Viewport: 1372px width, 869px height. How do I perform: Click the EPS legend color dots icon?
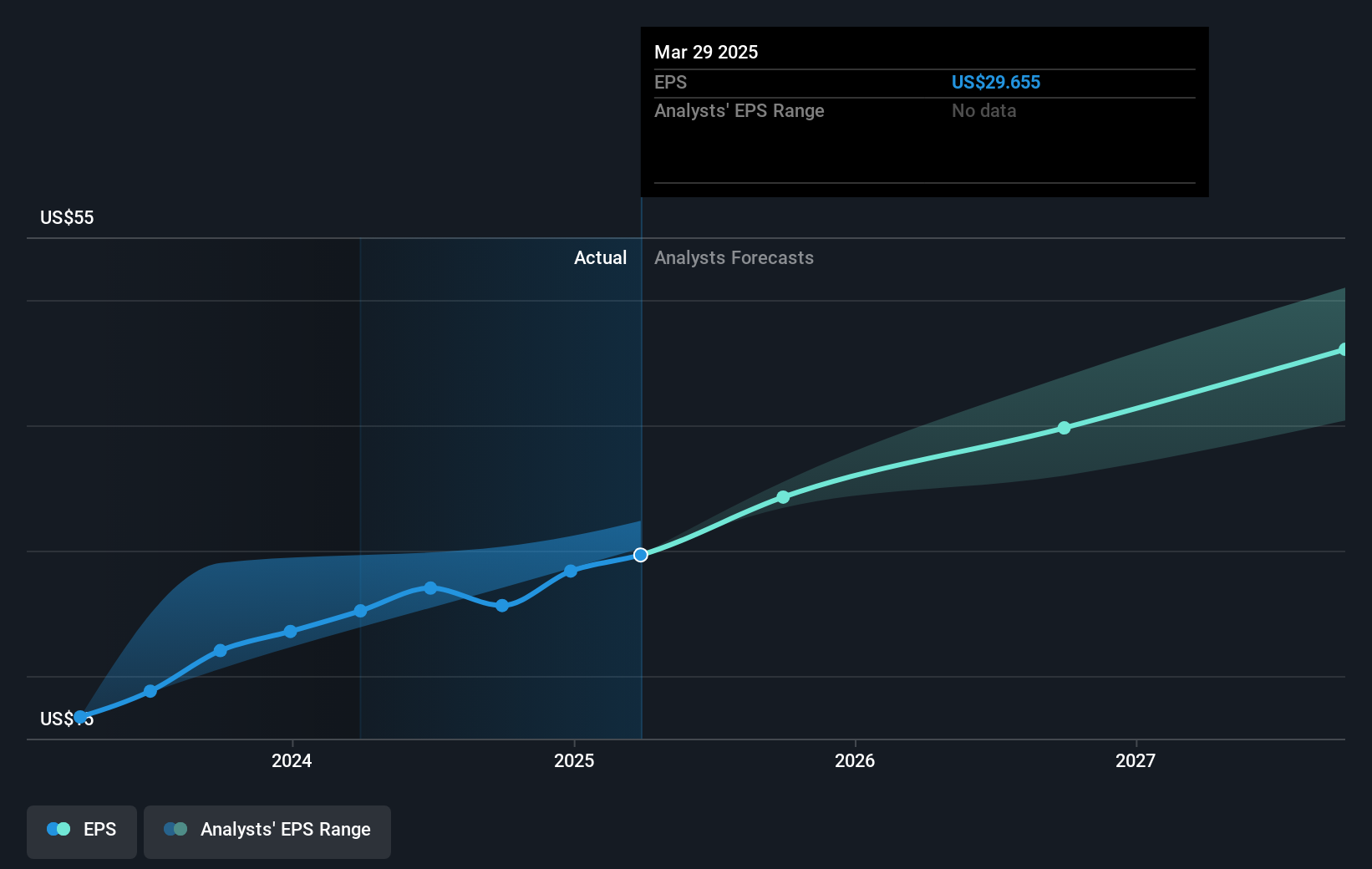pyautogui.click(x=58, y=829)
